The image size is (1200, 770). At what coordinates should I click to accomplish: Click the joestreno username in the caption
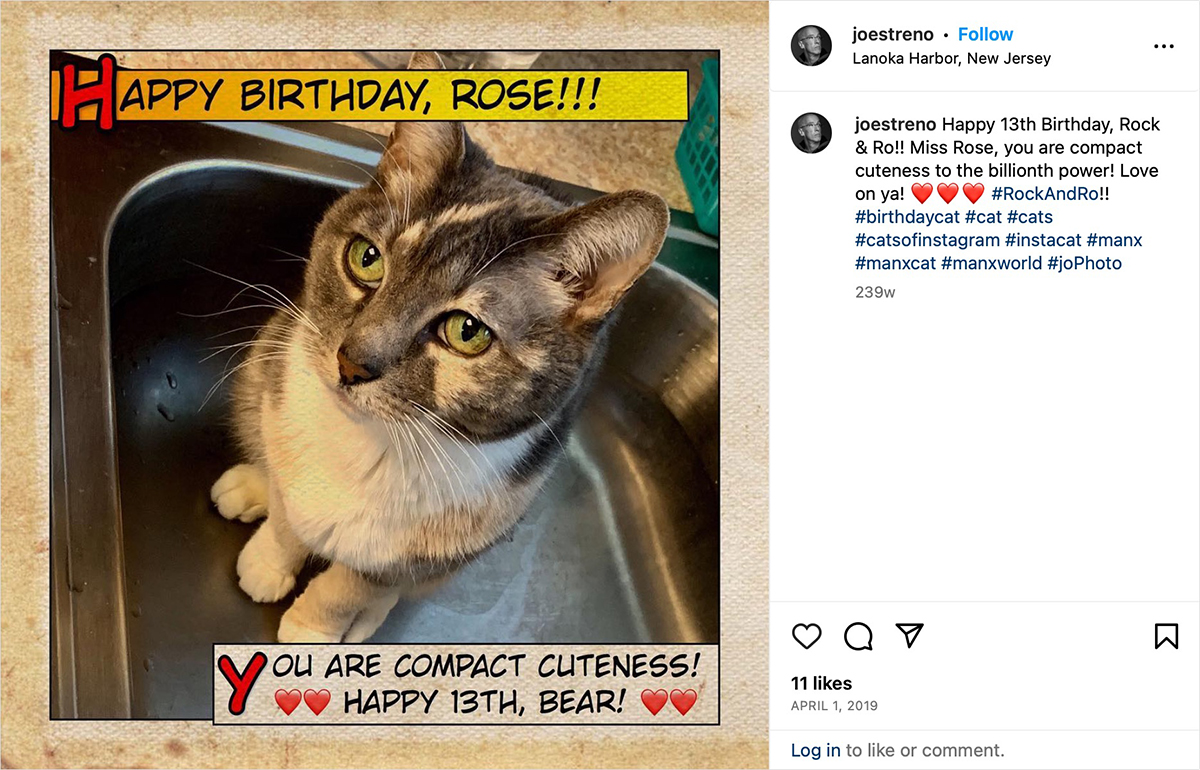point(895,124)
